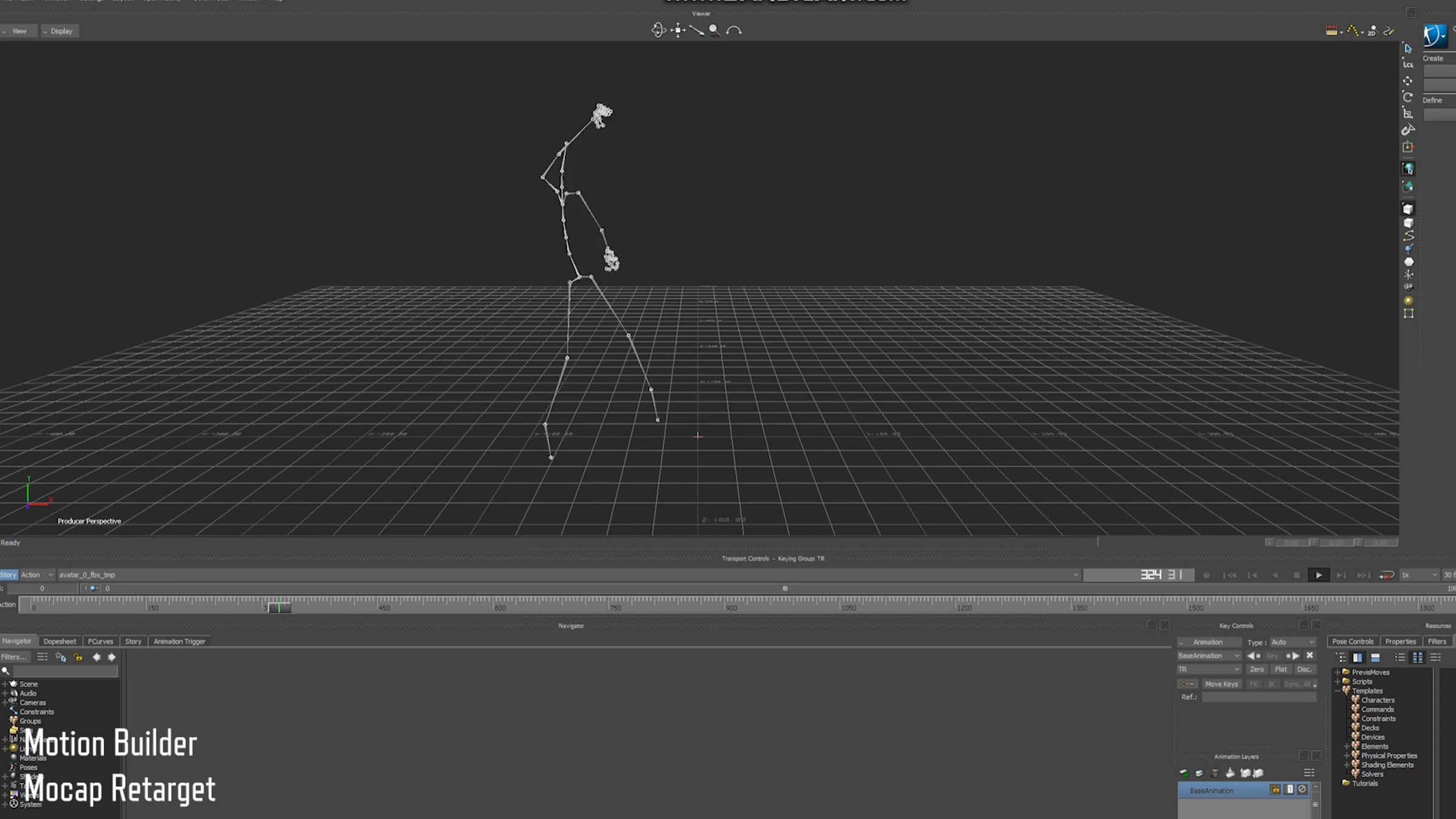Click the add new animation layer icon
Viewport: 1456px width, 819px height.
[1184, 773]
